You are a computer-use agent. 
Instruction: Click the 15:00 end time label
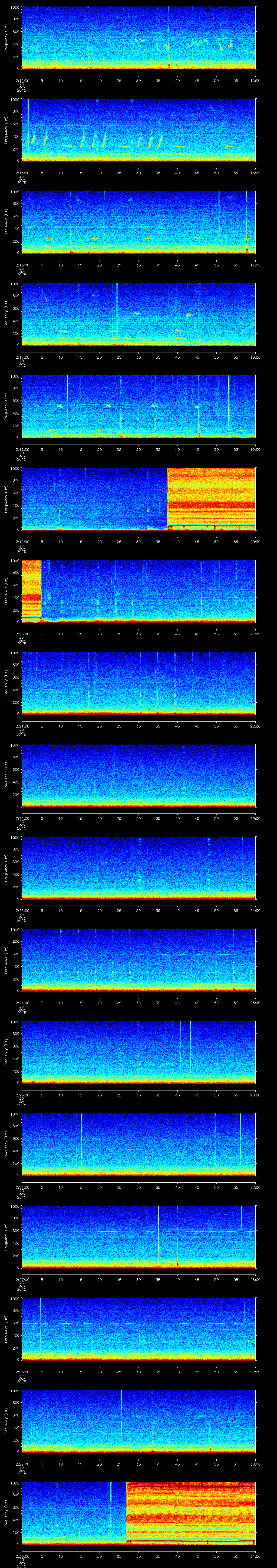[256, 80]
